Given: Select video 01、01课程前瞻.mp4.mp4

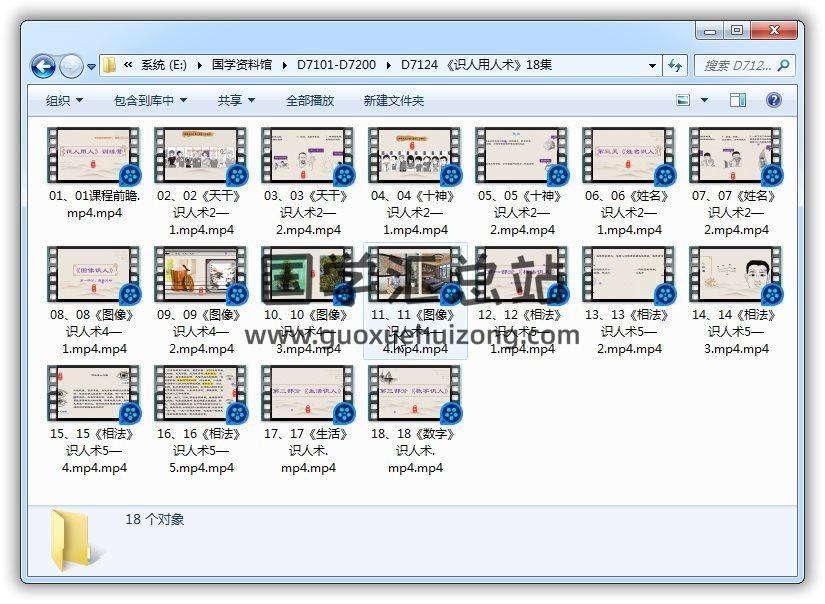Looking at the screenshot, I should point(94,174).
